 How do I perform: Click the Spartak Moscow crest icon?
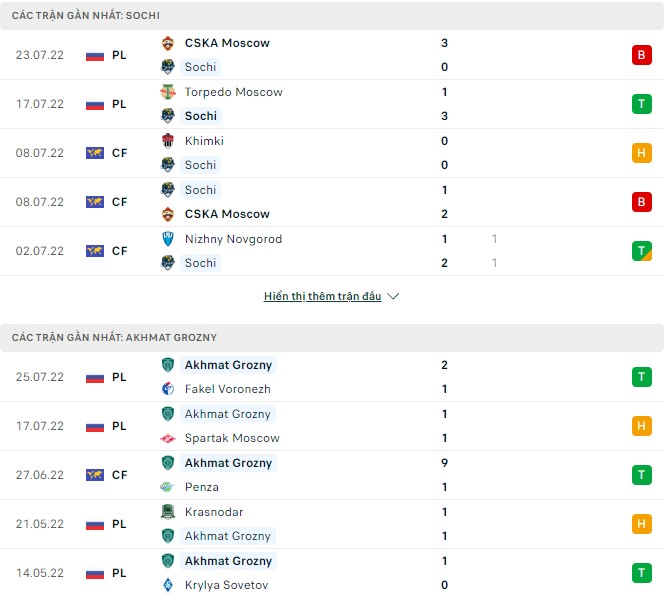click(168, 438)
